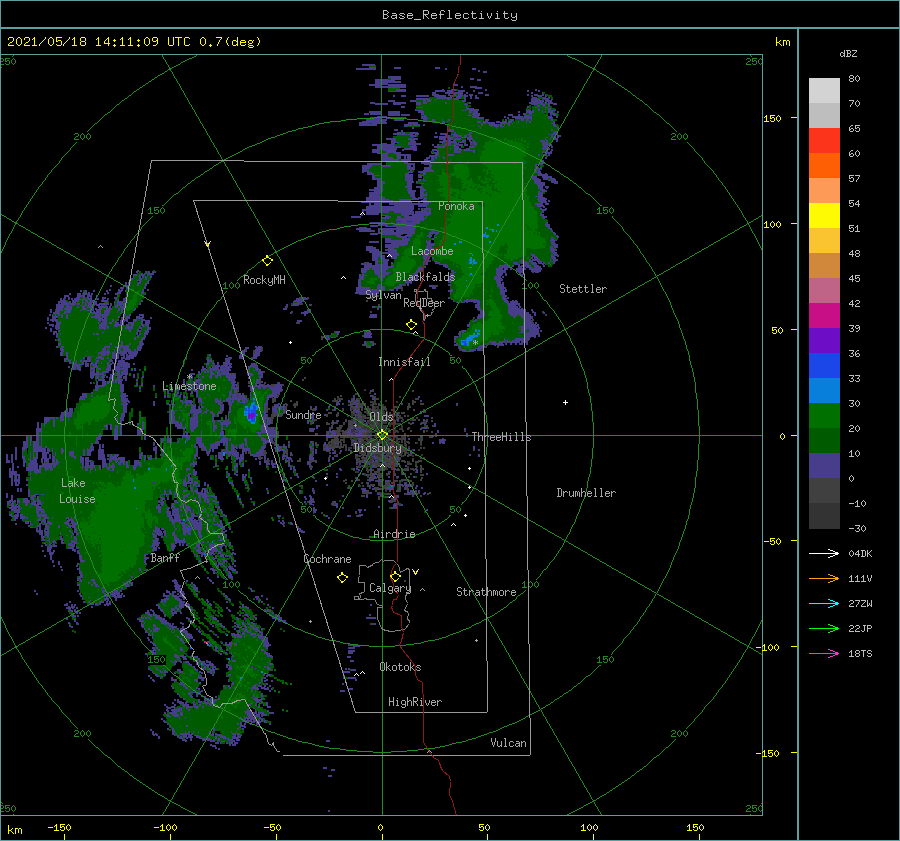Pick the purple swatch in dBZ scale
This screenshot has width=900, height=841.
point(824,341)
